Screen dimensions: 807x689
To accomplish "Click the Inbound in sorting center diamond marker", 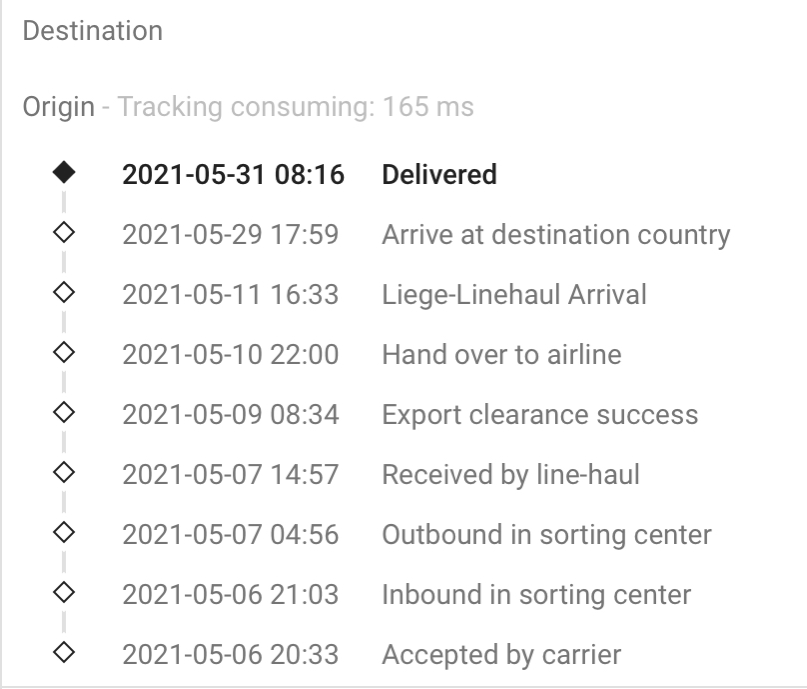I will [64, 594].
